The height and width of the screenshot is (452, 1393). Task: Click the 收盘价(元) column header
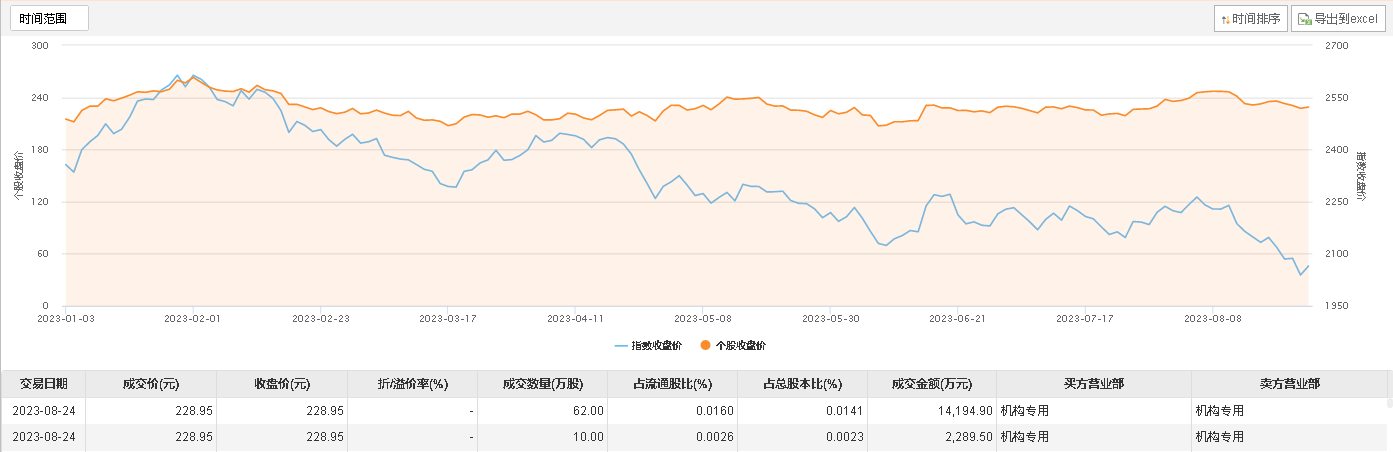[281, 384]
